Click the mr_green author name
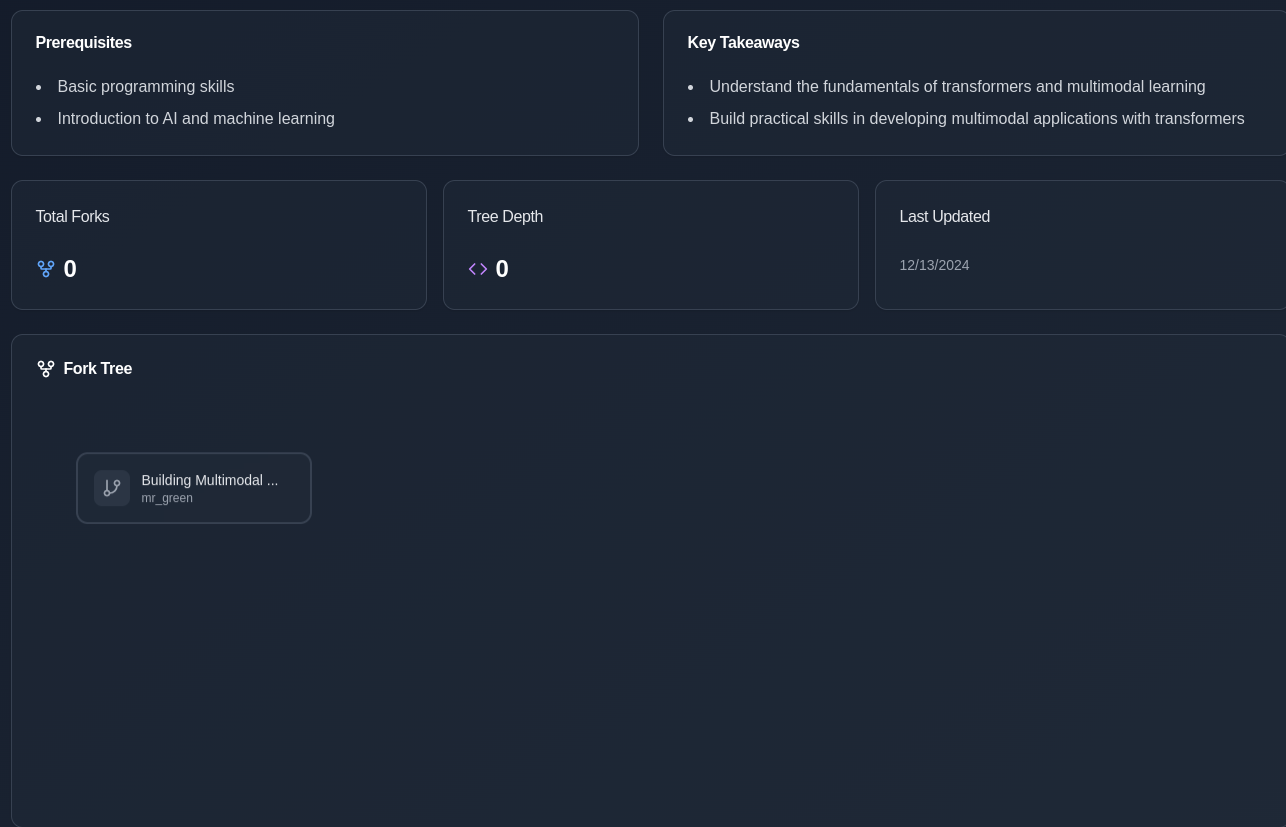Screen dimensions: 1286x827 [x=167, y=498]
